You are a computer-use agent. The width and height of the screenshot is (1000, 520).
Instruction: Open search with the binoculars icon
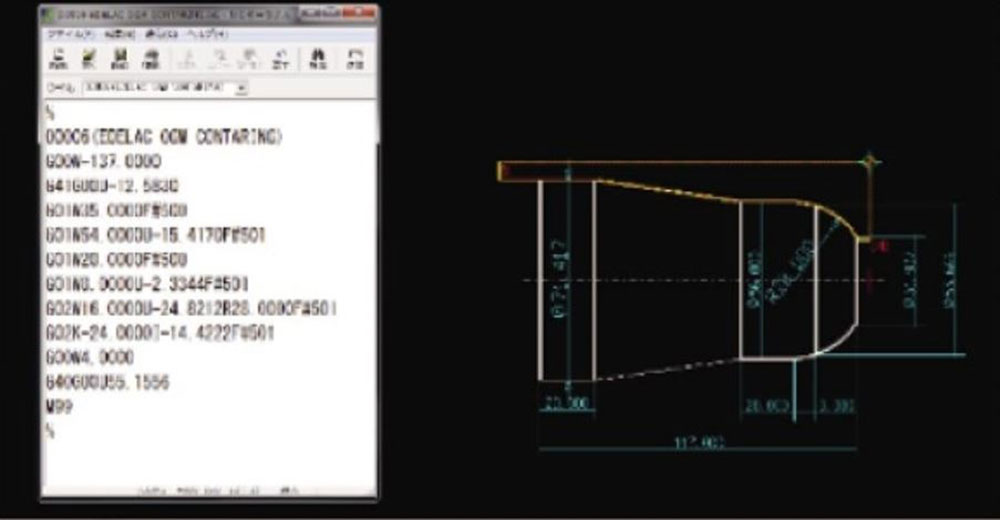(x=318, y=59)
